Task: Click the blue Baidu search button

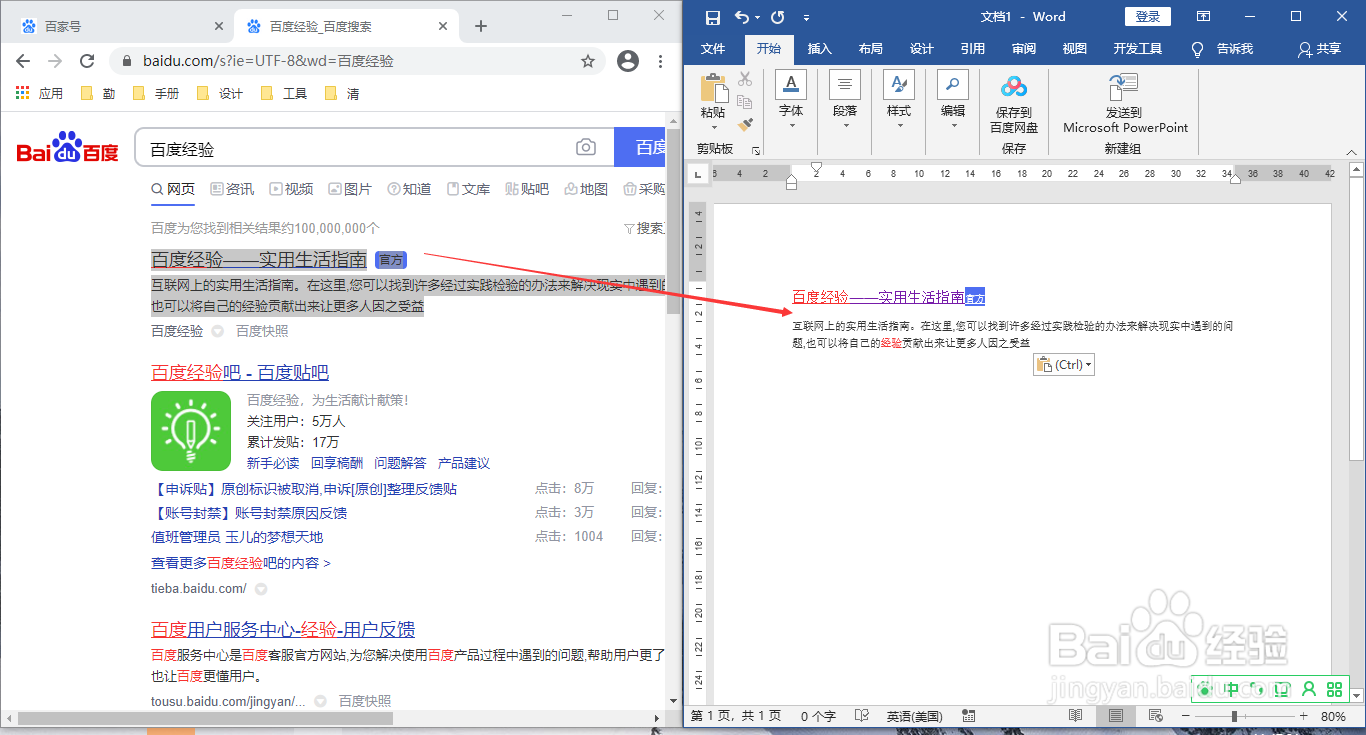Action: 640,148
